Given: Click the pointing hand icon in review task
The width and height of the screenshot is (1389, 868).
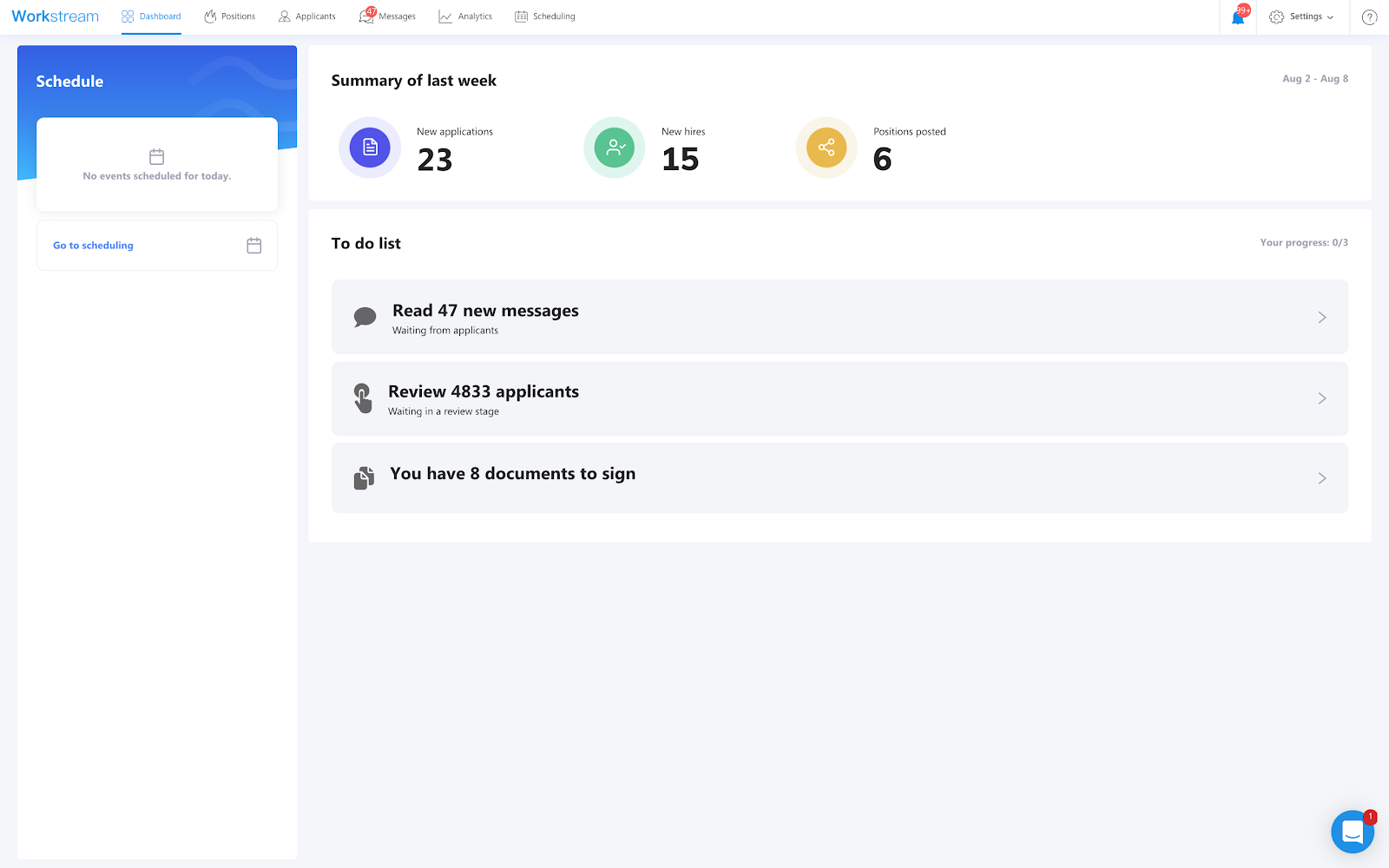Looking at the screenshot, I should (x=363, y=398).
